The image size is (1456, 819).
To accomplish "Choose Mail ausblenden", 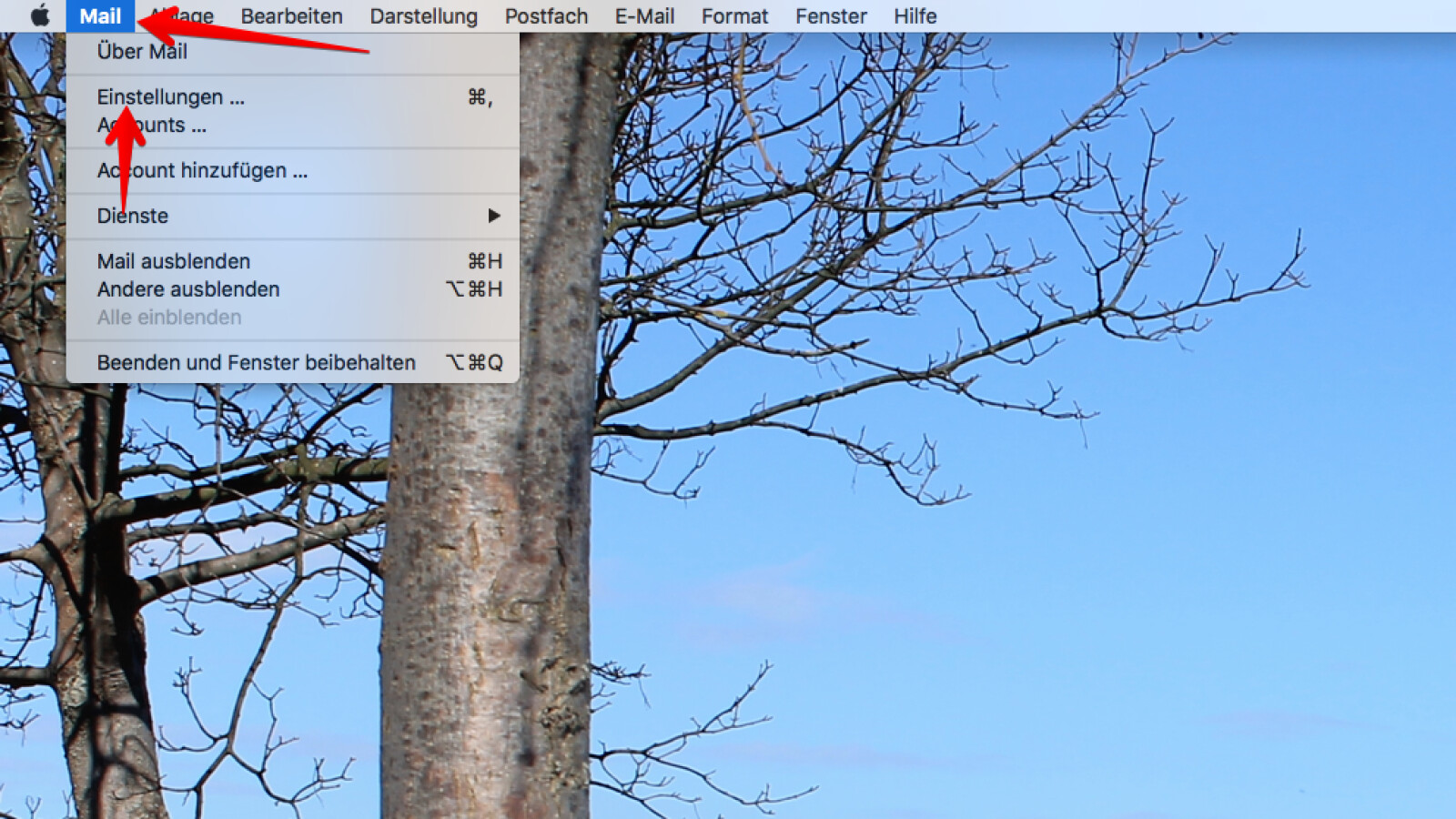I will (x=174, y=262).
